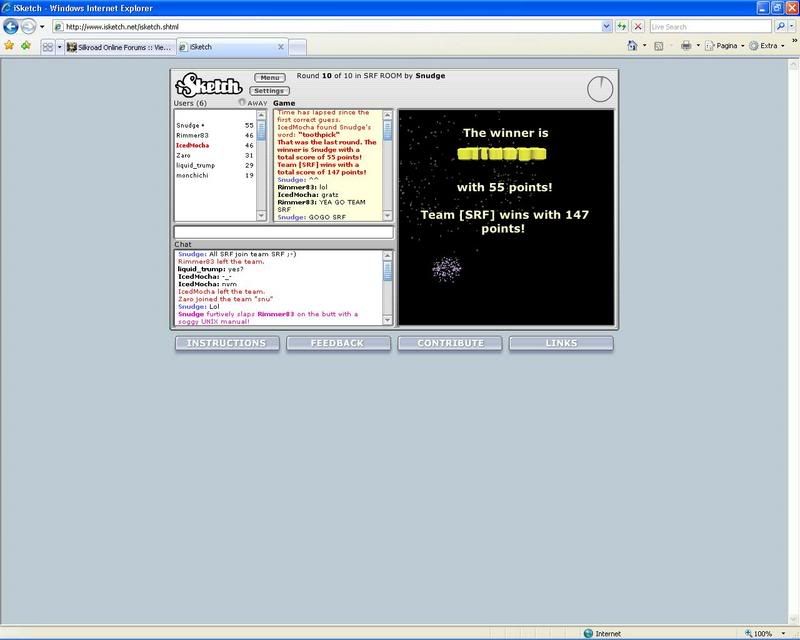Viewport: 800px width, 640px height.
Task: Open the search options dropdown arrow
Action: (x=791, y=27)
